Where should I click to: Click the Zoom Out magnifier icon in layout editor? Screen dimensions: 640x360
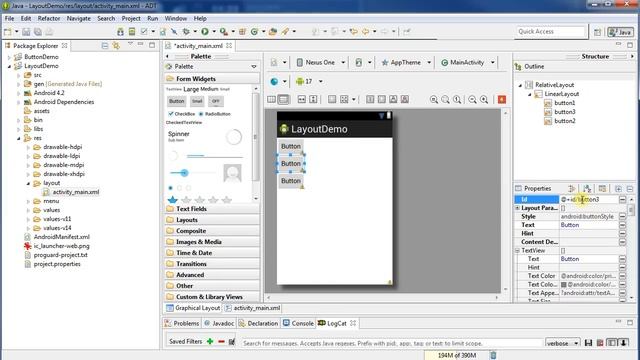point(472,100)
